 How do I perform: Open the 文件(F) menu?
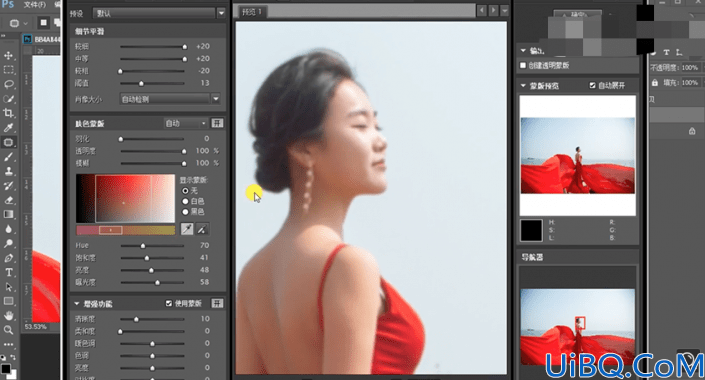[x=35, y=4]
